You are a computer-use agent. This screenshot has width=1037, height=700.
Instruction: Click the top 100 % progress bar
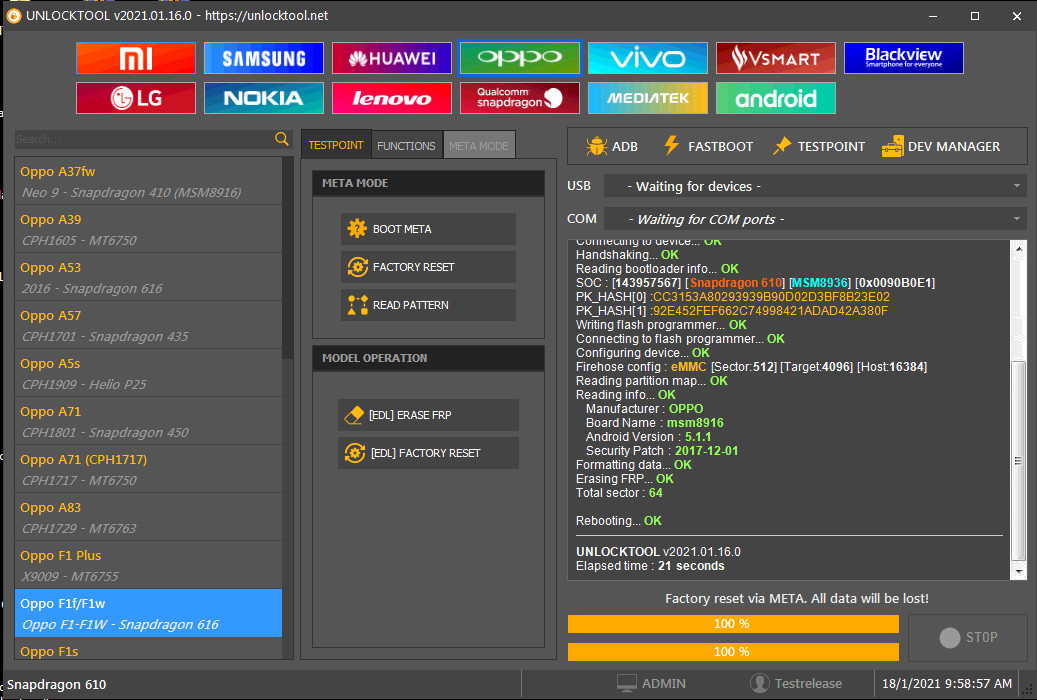pos(733,624)
